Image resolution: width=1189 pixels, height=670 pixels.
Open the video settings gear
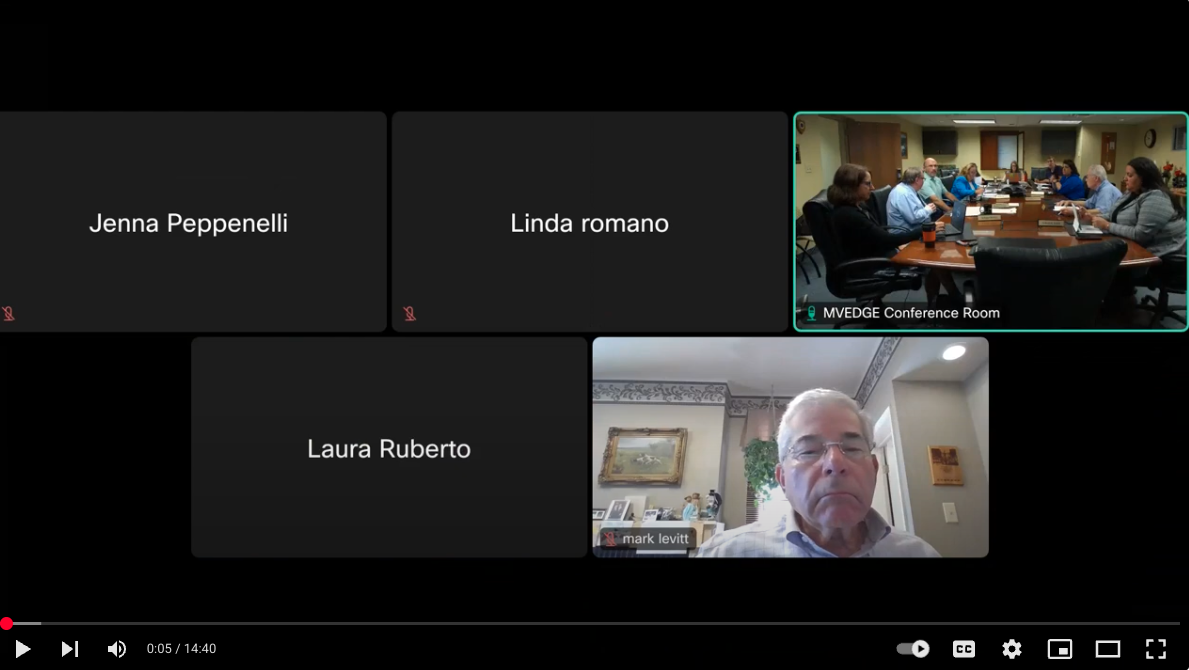click(1012, 649)
